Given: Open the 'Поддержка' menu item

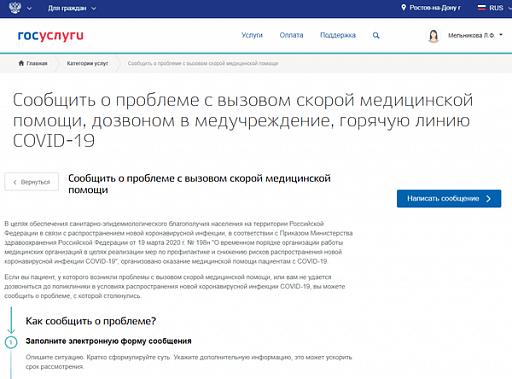Looking at the screenshot, I should click(x=338, y=35).
